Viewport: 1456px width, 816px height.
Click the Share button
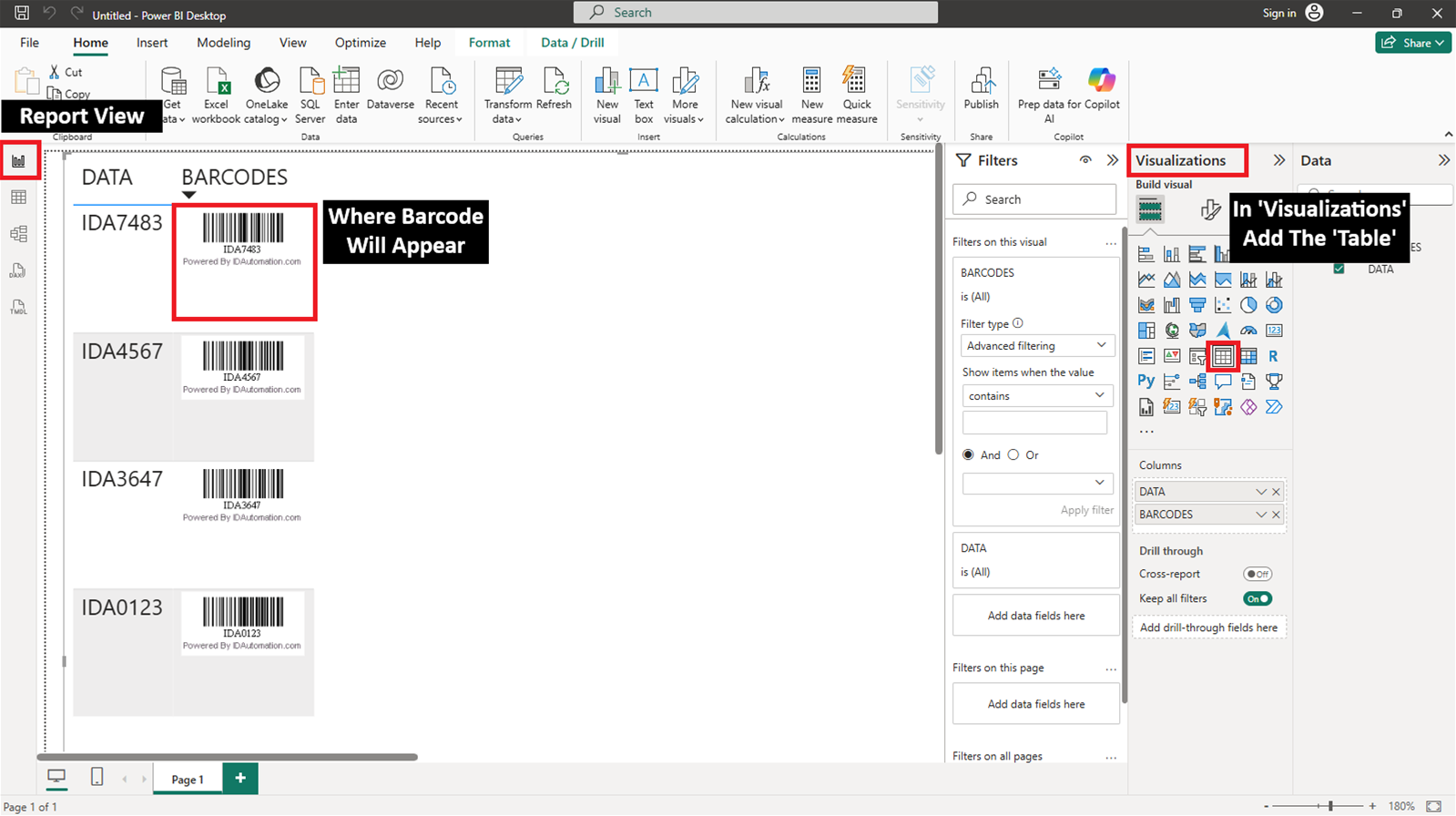coord(1413,43)
